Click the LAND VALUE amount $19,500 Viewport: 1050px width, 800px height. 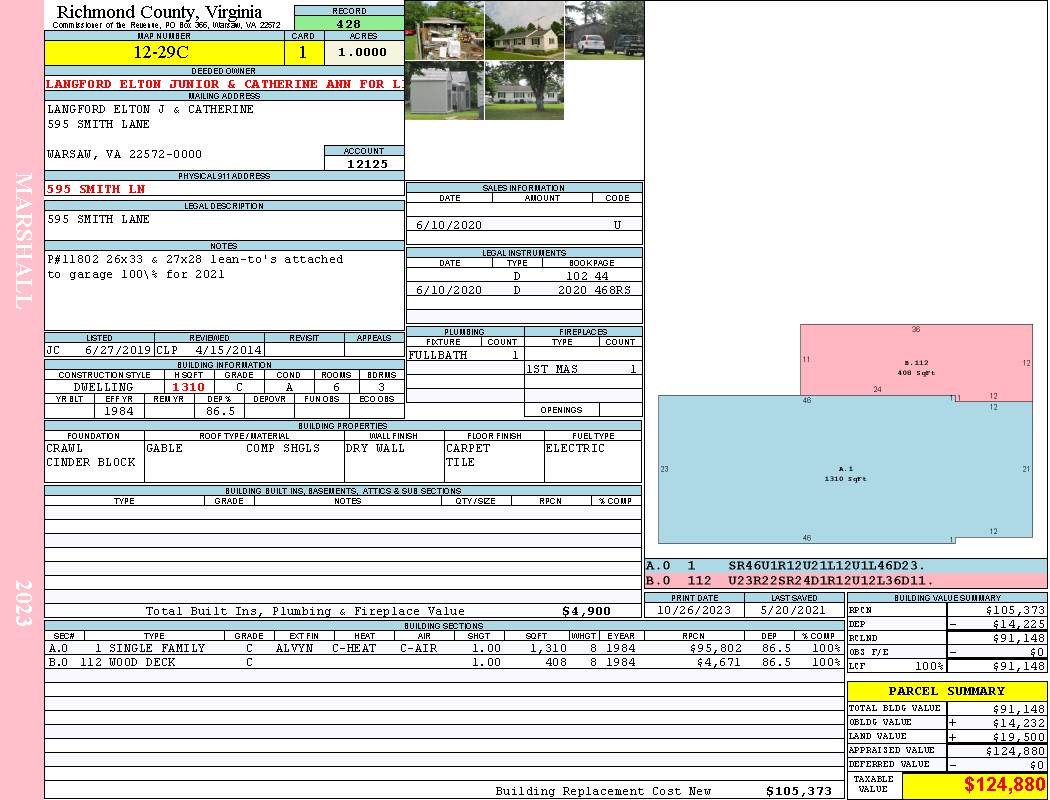click(1019, 737)
